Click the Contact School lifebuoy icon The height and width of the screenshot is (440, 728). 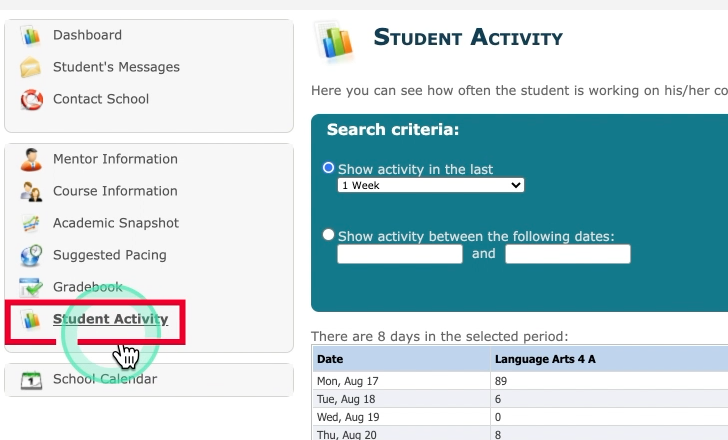pos(31,99)
